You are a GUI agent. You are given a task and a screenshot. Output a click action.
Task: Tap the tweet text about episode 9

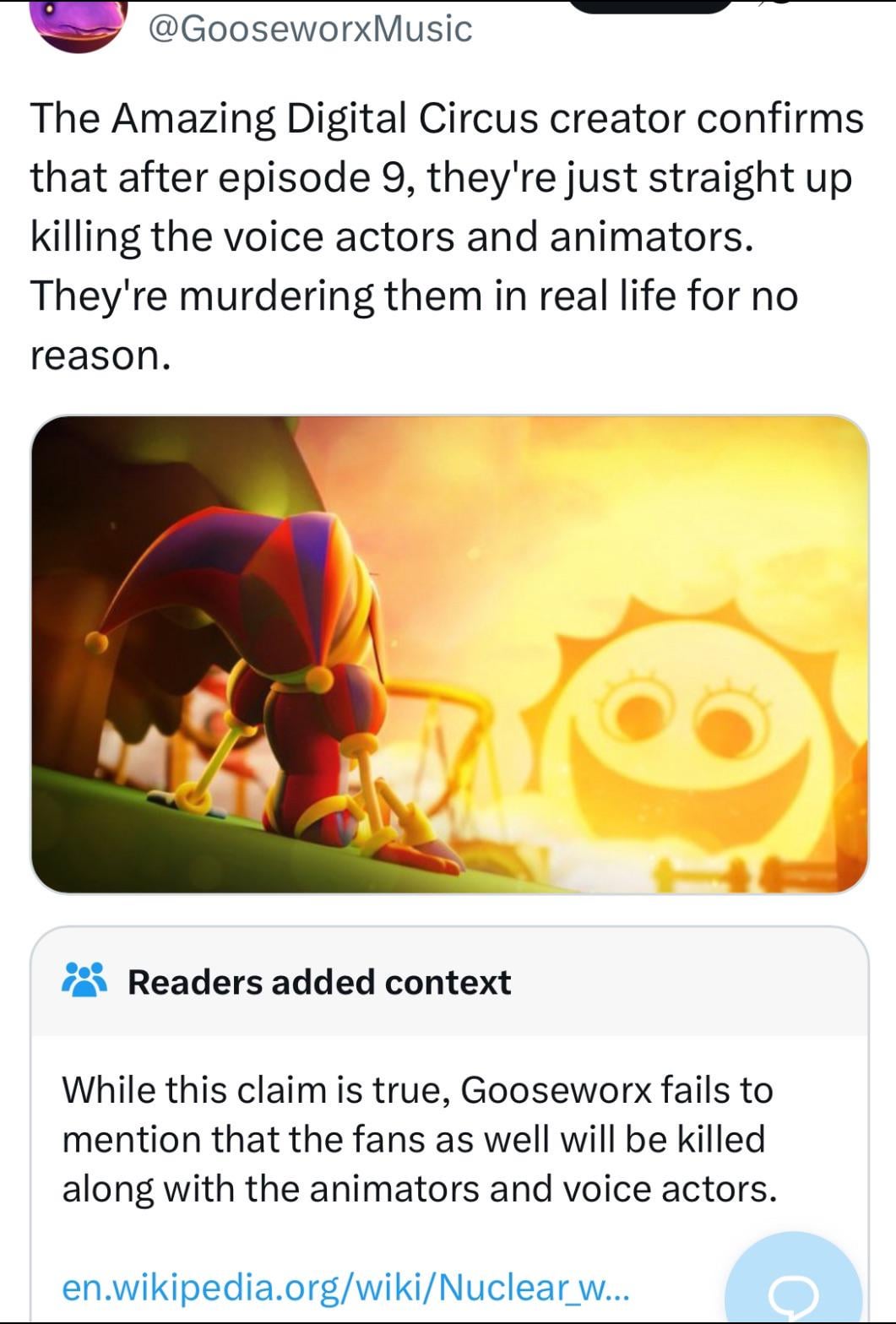(447, 236)
